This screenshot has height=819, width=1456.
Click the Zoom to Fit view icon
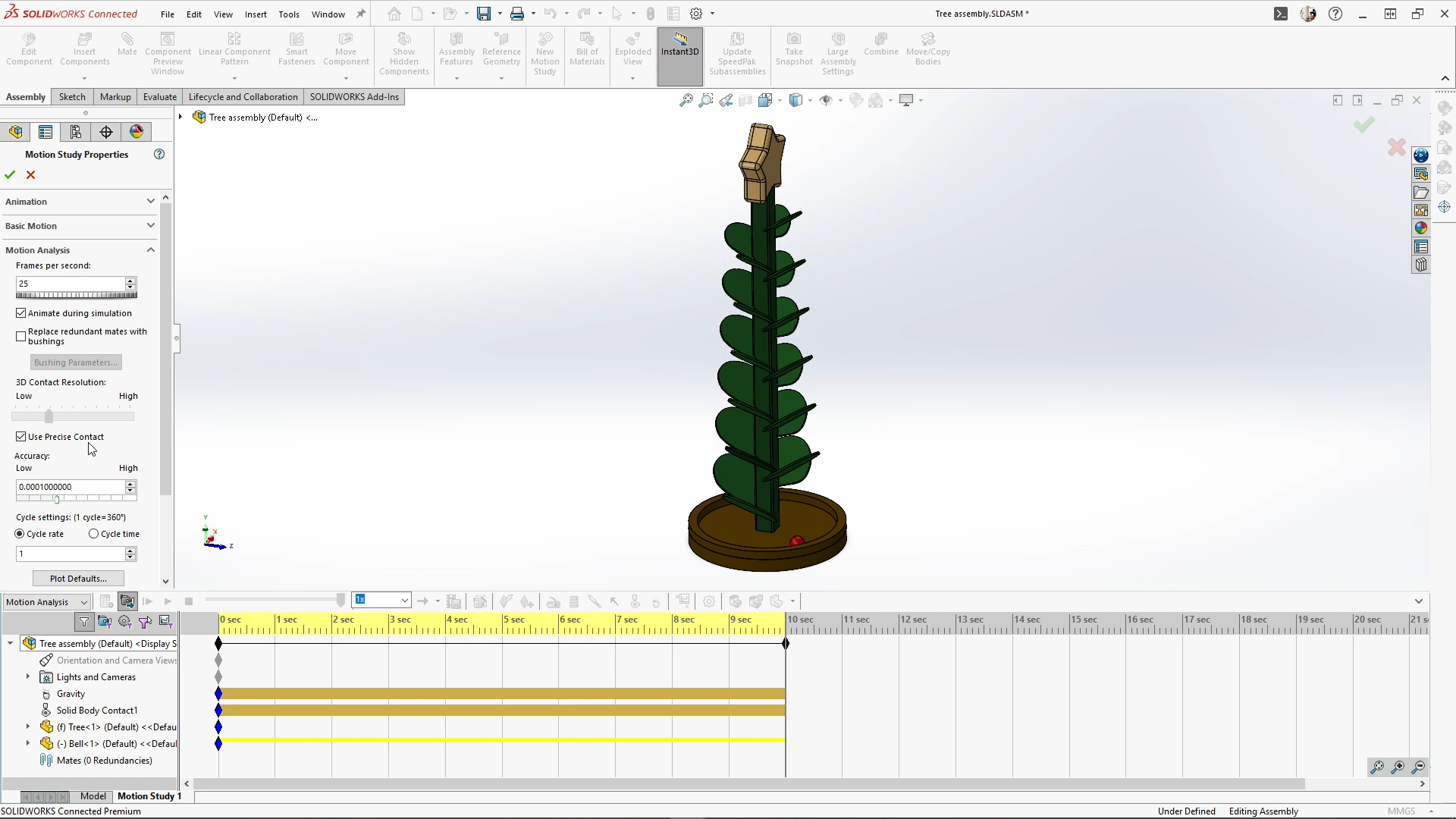click(x=686, y=100)
